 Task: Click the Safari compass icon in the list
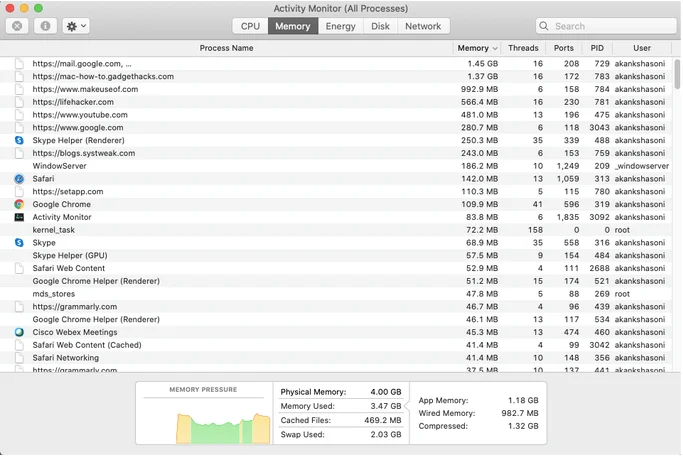(x=19, y=179)
